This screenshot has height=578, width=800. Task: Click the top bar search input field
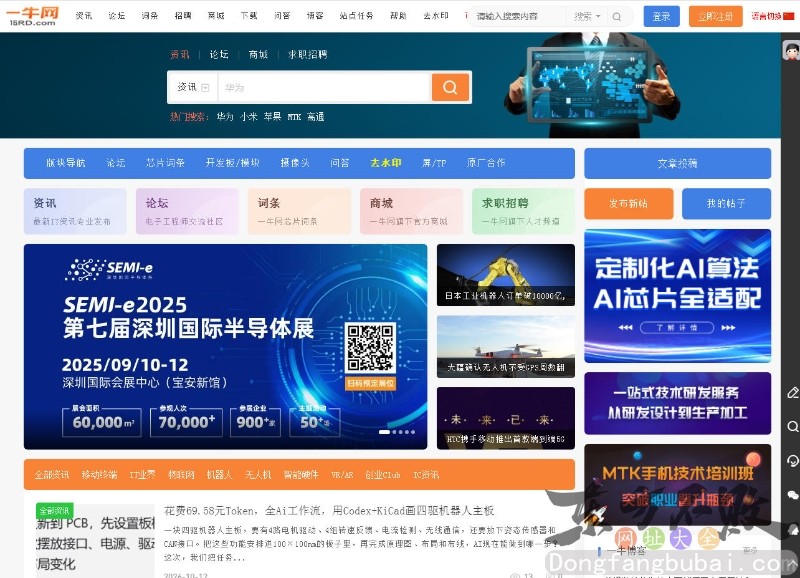tap(519, 16)
